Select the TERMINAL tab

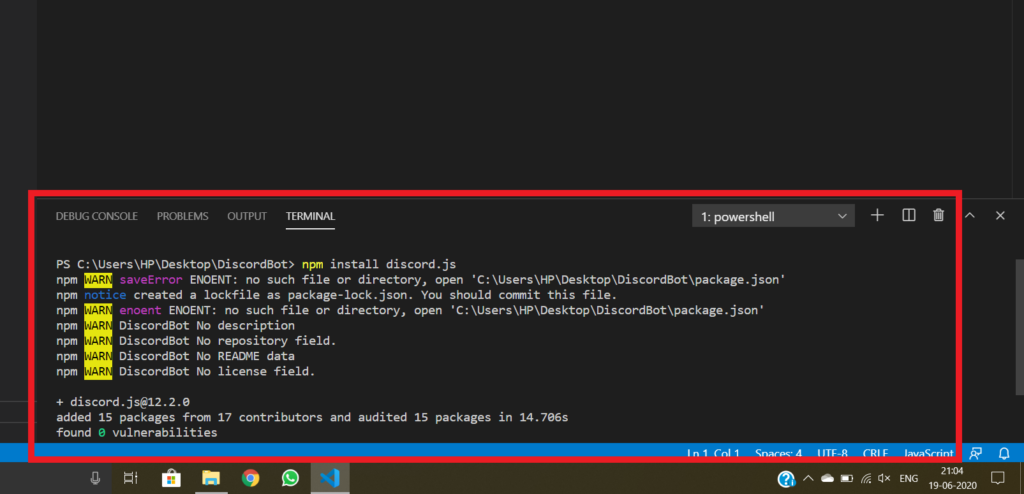(310, 216)
